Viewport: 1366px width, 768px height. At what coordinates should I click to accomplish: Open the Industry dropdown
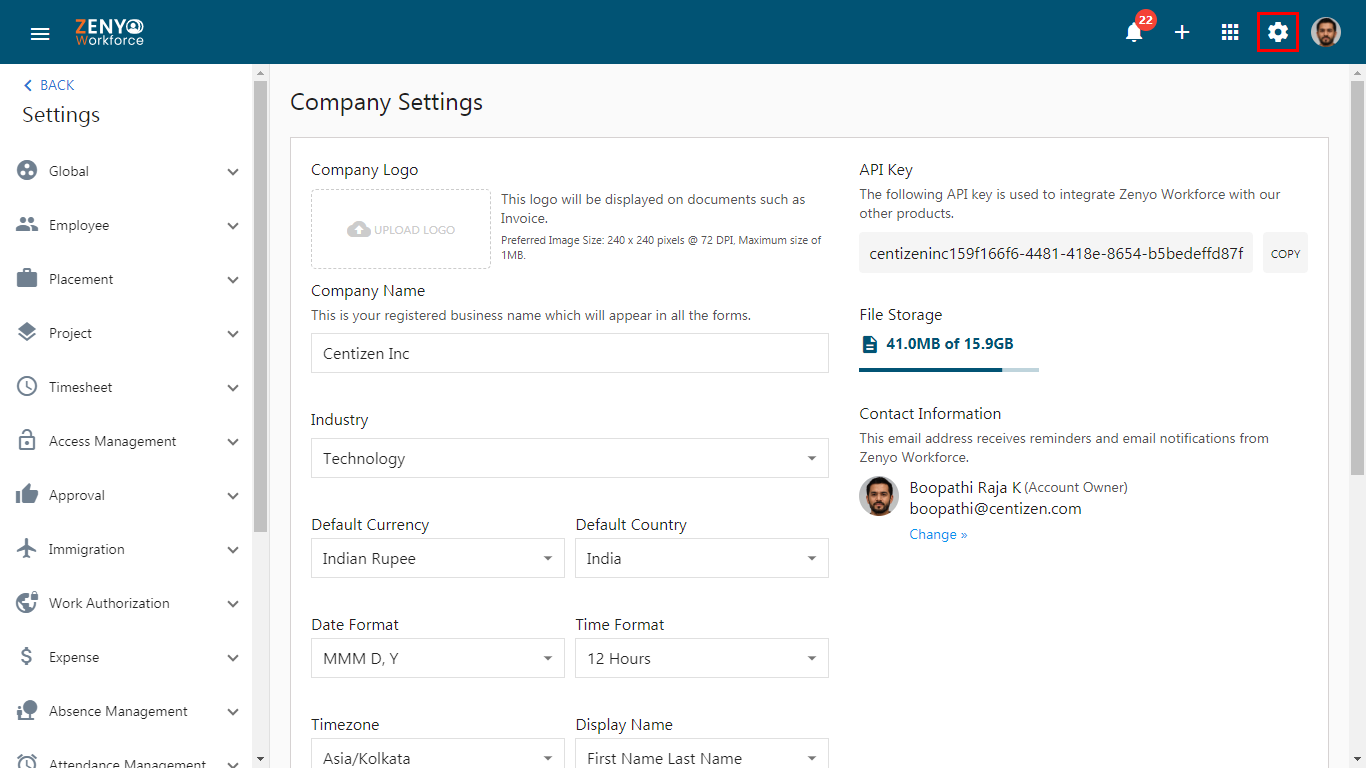tap(570, 458)
